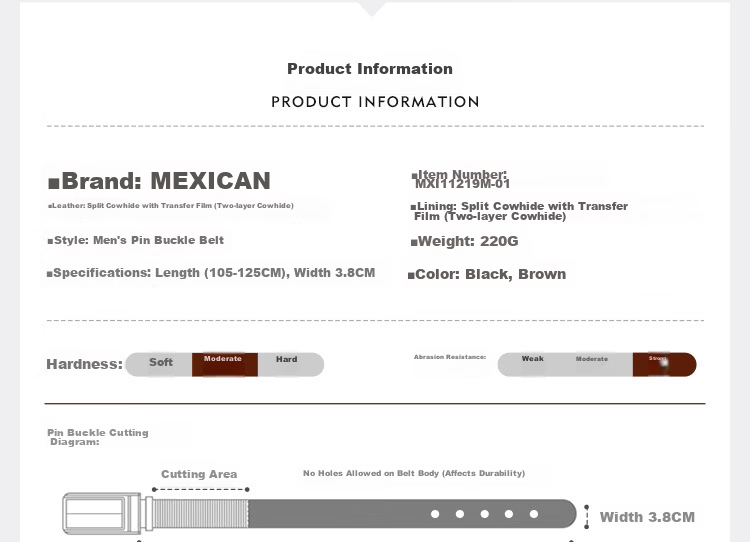Click the 'Abrasion Resistance:' label
The width and height of the screenshot is (750, 542).
click(450, 357)
